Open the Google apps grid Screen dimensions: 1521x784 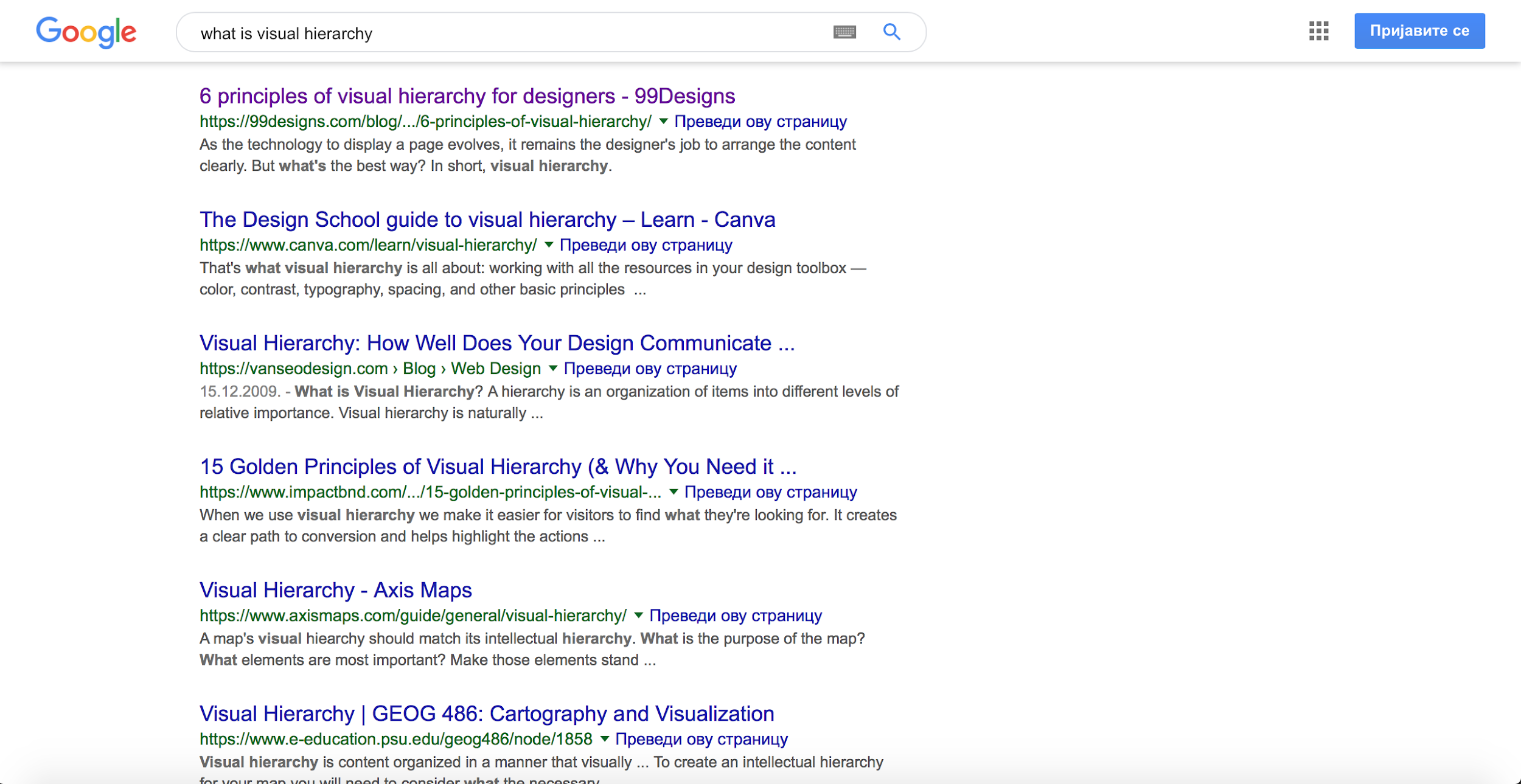[1318, 31]
